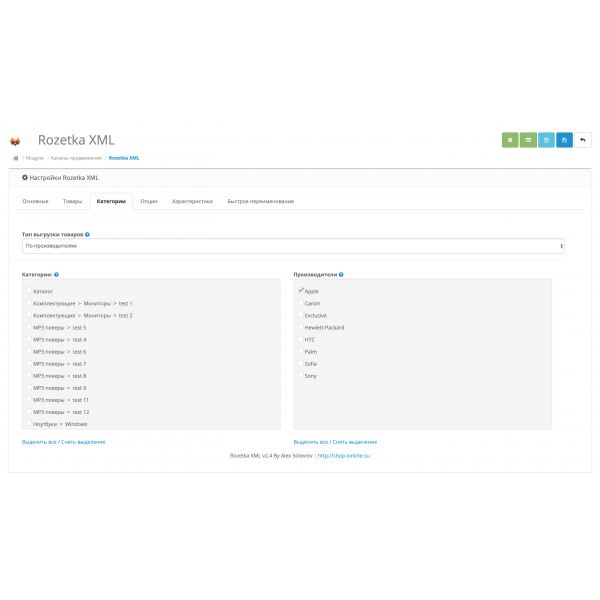This screenshot has width=600, height=600.
Task: Check MP3 плееры > test 9 checkbox
Action: 29,387
